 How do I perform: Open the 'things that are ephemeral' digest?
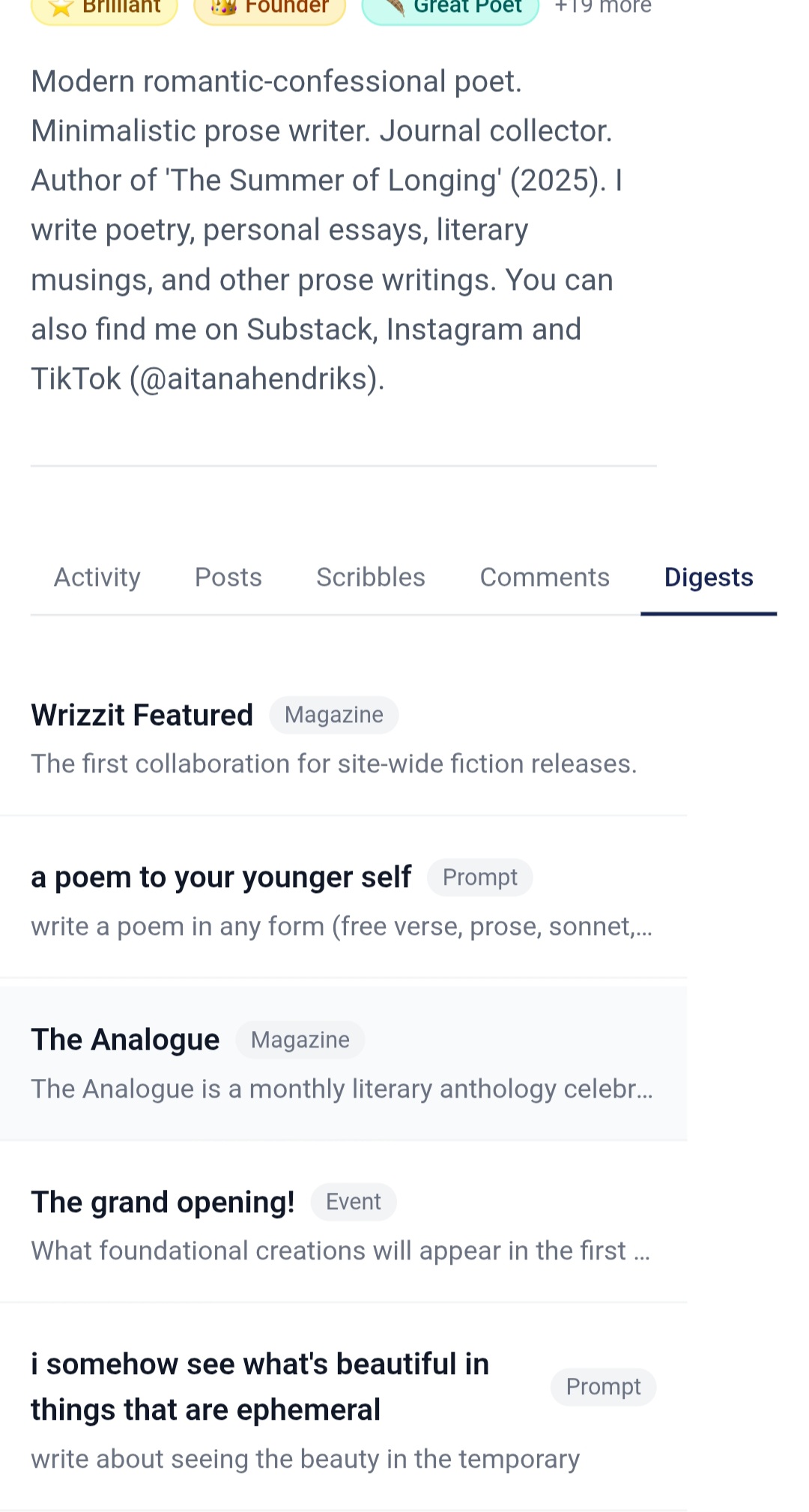(260, 1386)
